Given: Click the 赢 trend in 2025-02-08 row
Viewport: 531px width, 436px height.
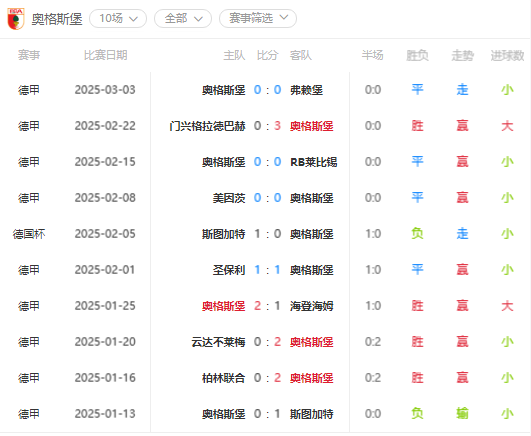Looking at the screenshot, I should [462, 198].
